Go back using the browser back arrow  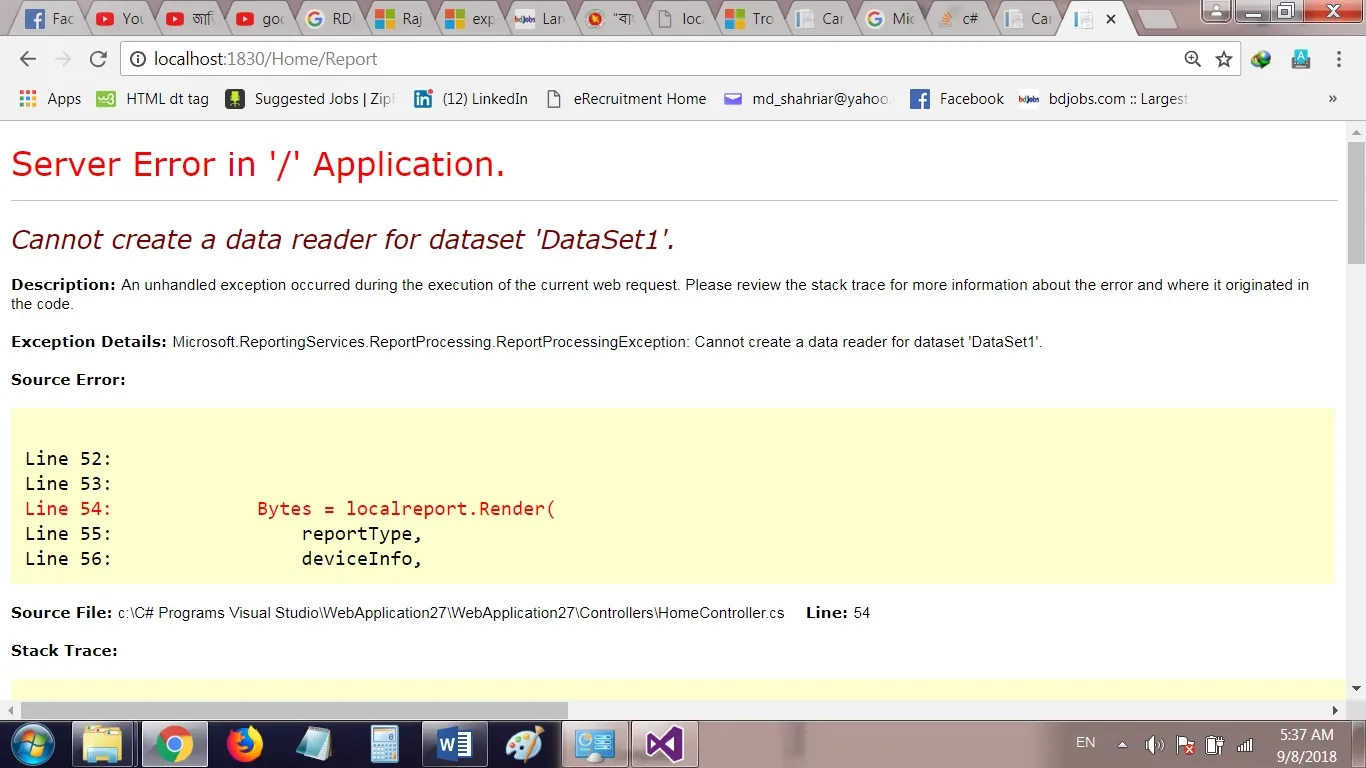(28, 59)
